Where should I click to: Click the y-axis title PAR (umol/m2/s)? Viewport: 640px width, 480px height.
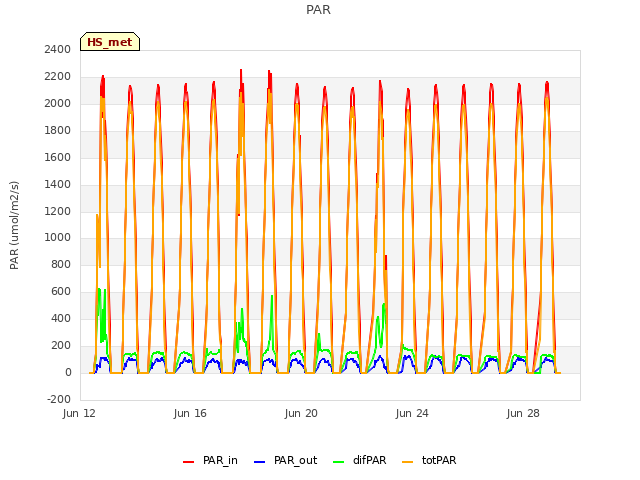click(x=14, y=225)
